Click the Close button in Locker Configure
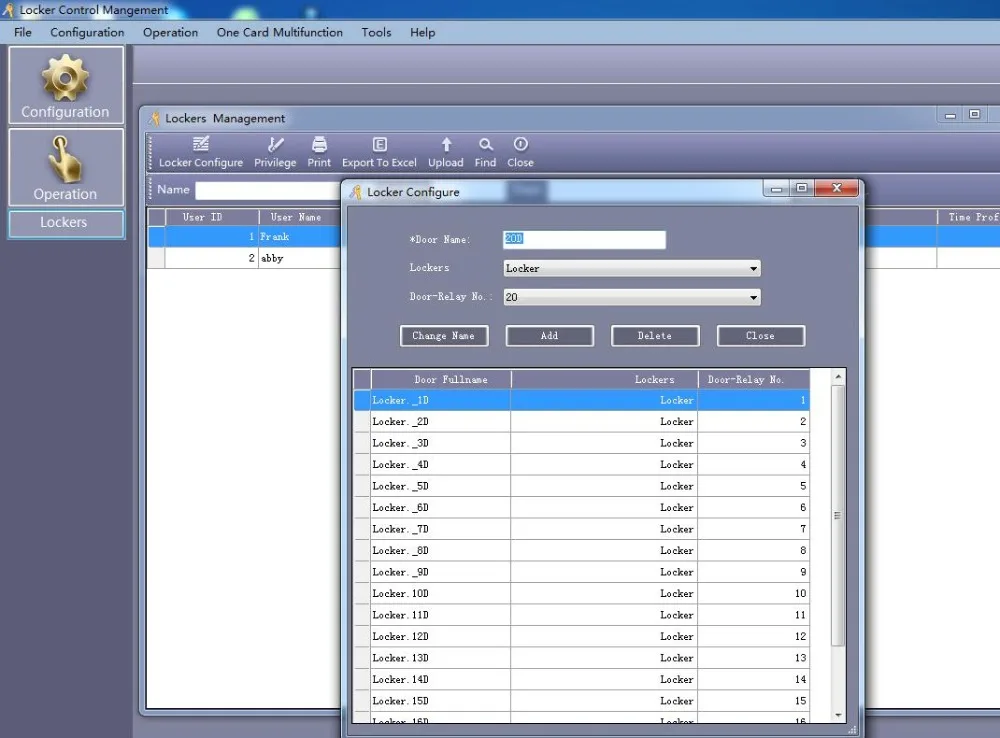The width and height of the screenshot is (1000, 738). (761, 336)
